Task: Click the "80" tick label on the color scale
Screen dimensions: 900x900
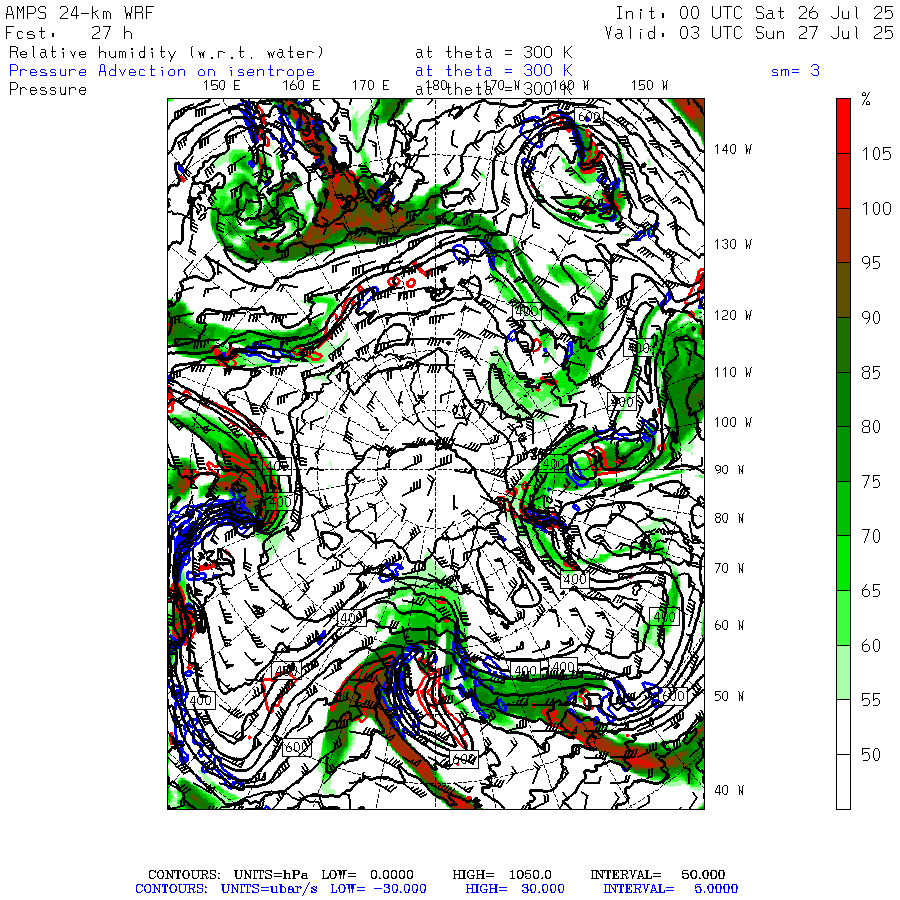Action: click(871, 427)
